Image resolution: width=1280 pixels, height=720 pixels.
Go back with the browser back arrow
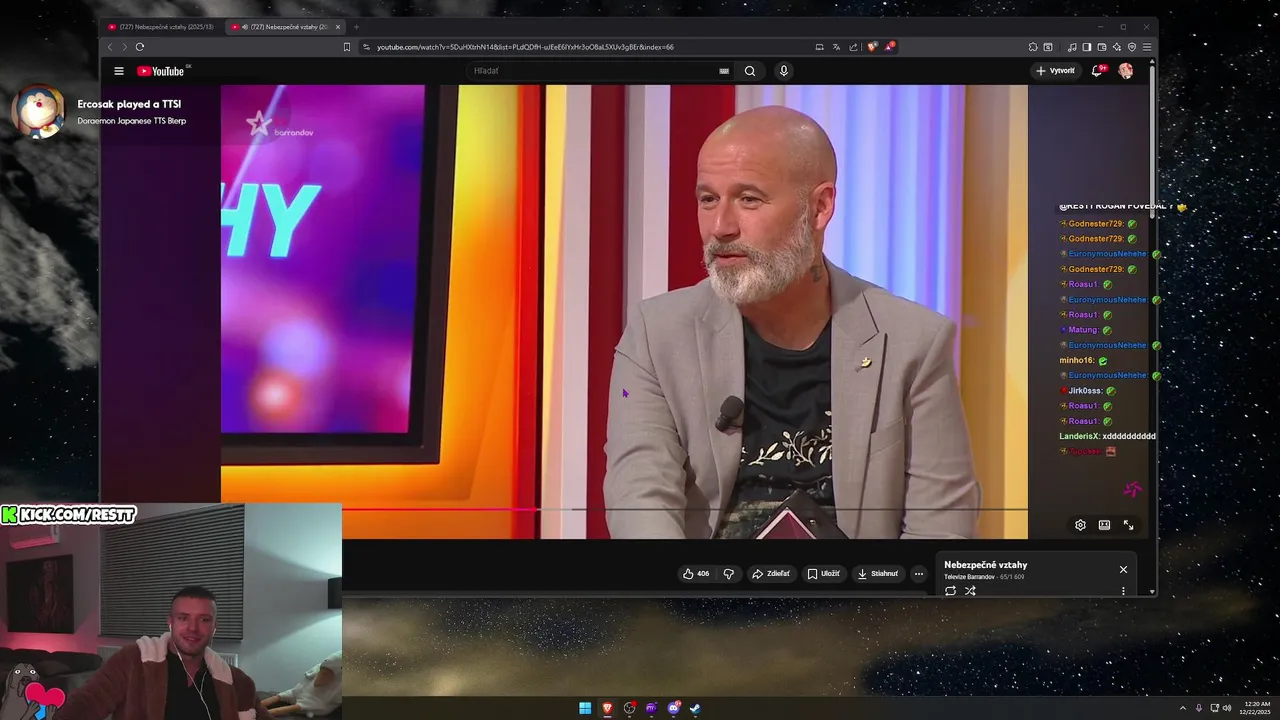click(110, 47)
